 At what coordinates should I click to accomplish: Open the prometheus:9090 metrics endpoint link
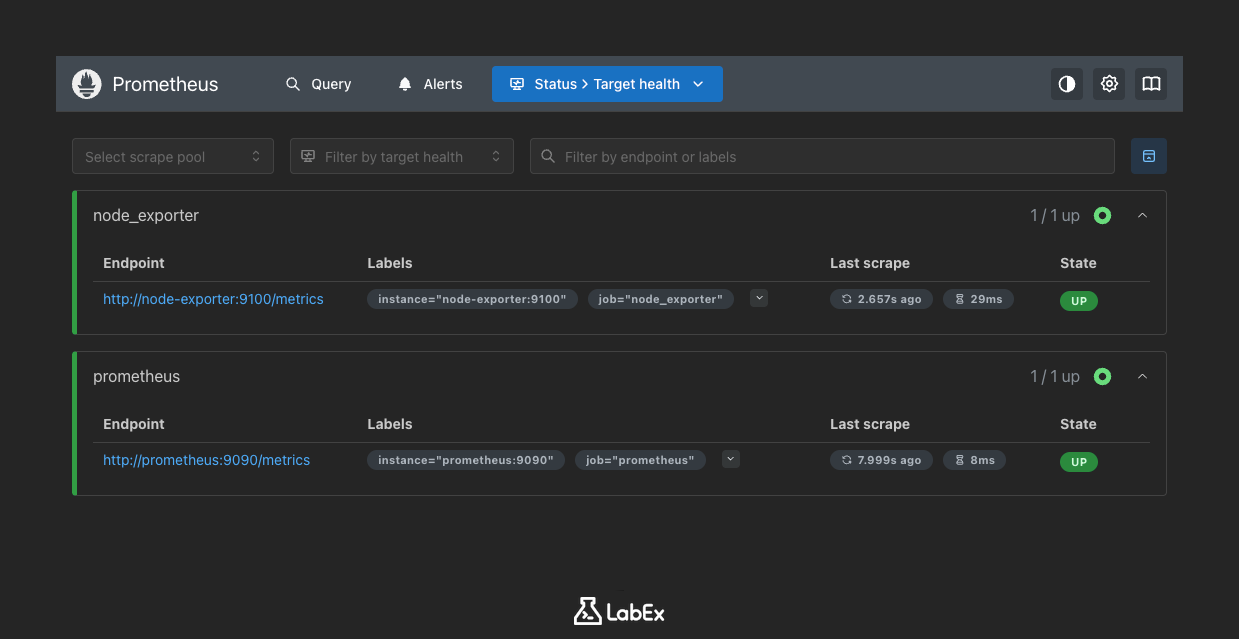pos(206,460)
